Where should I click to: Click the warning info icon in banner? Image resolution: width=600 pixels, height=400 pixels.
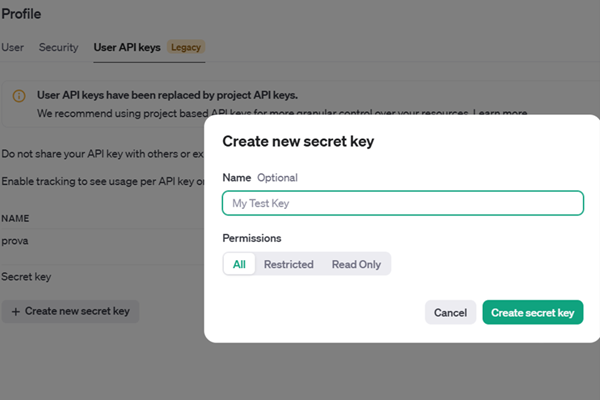[x=18, y=96]
